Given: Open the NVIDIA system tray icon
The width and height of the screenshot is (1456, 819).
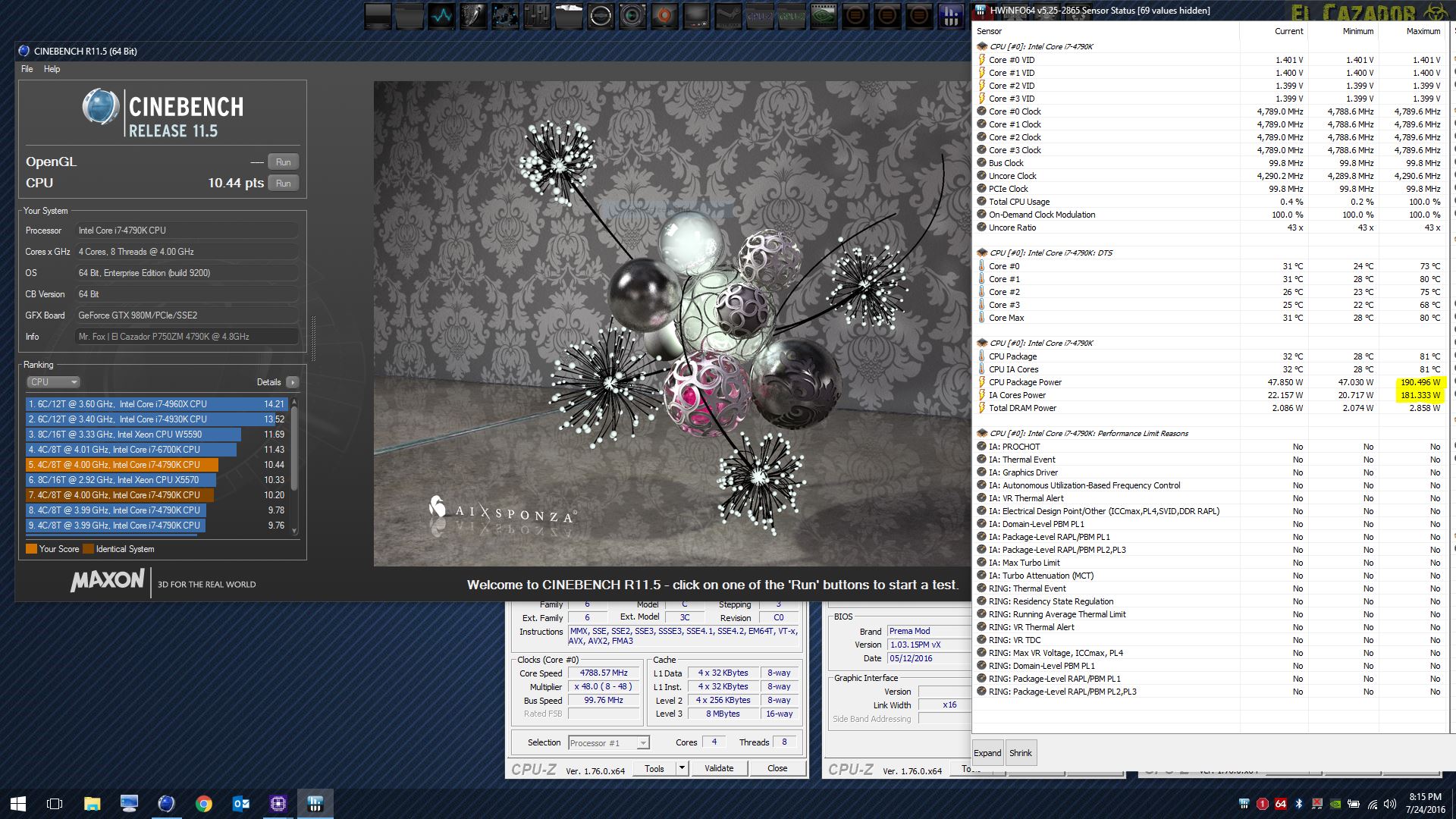Looking at the screenshot, I should pyautogui.click(x=1335, y=804).
